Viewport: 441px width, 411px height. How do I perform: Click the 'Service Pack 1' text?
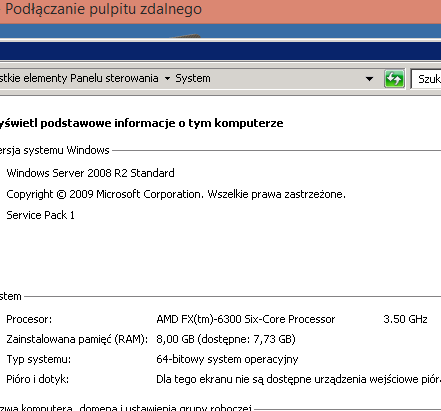(x=40, y=215)
